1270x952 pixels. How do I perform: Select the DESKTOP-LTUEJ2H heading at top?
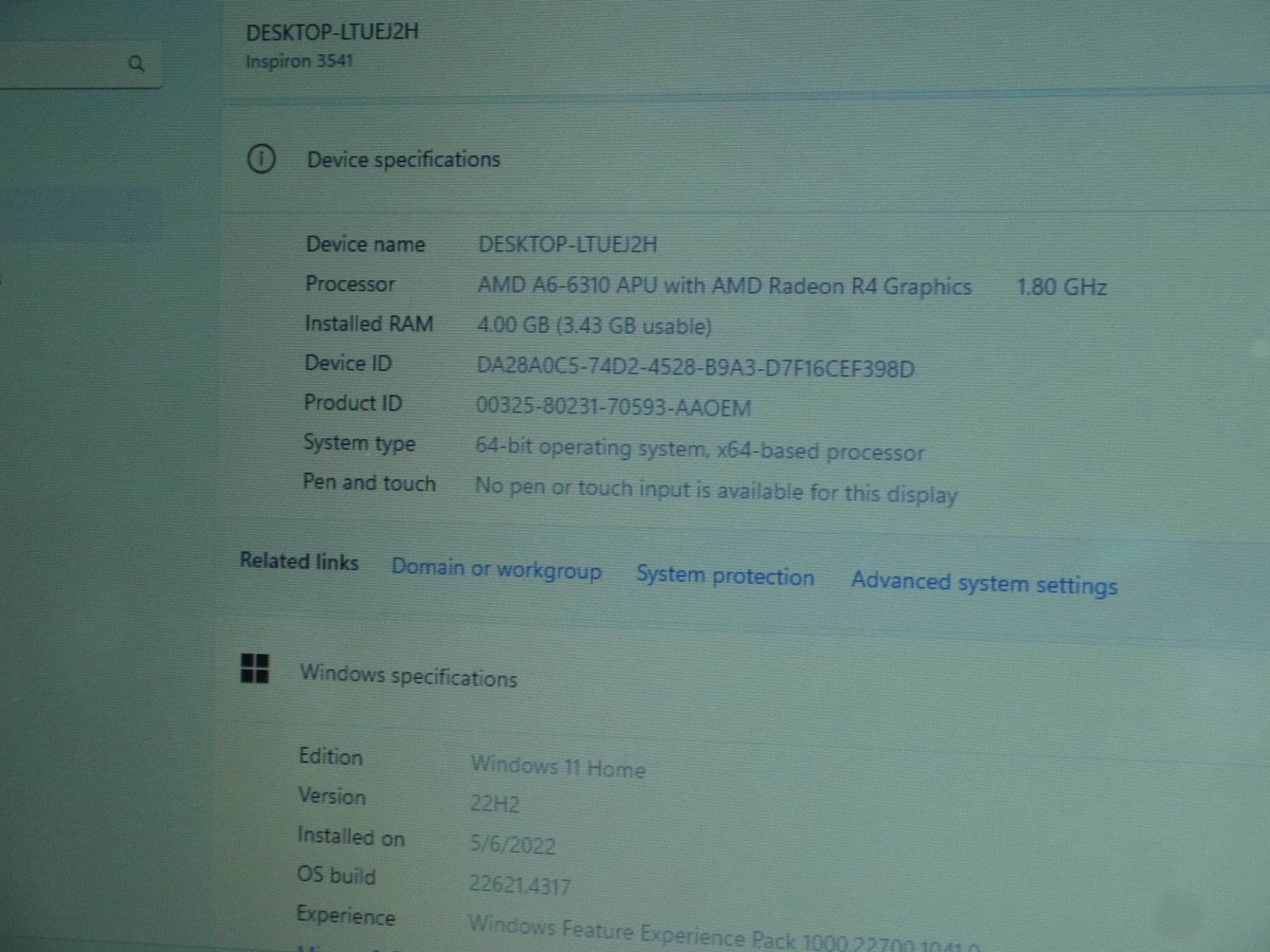click(x=332, y=33)
